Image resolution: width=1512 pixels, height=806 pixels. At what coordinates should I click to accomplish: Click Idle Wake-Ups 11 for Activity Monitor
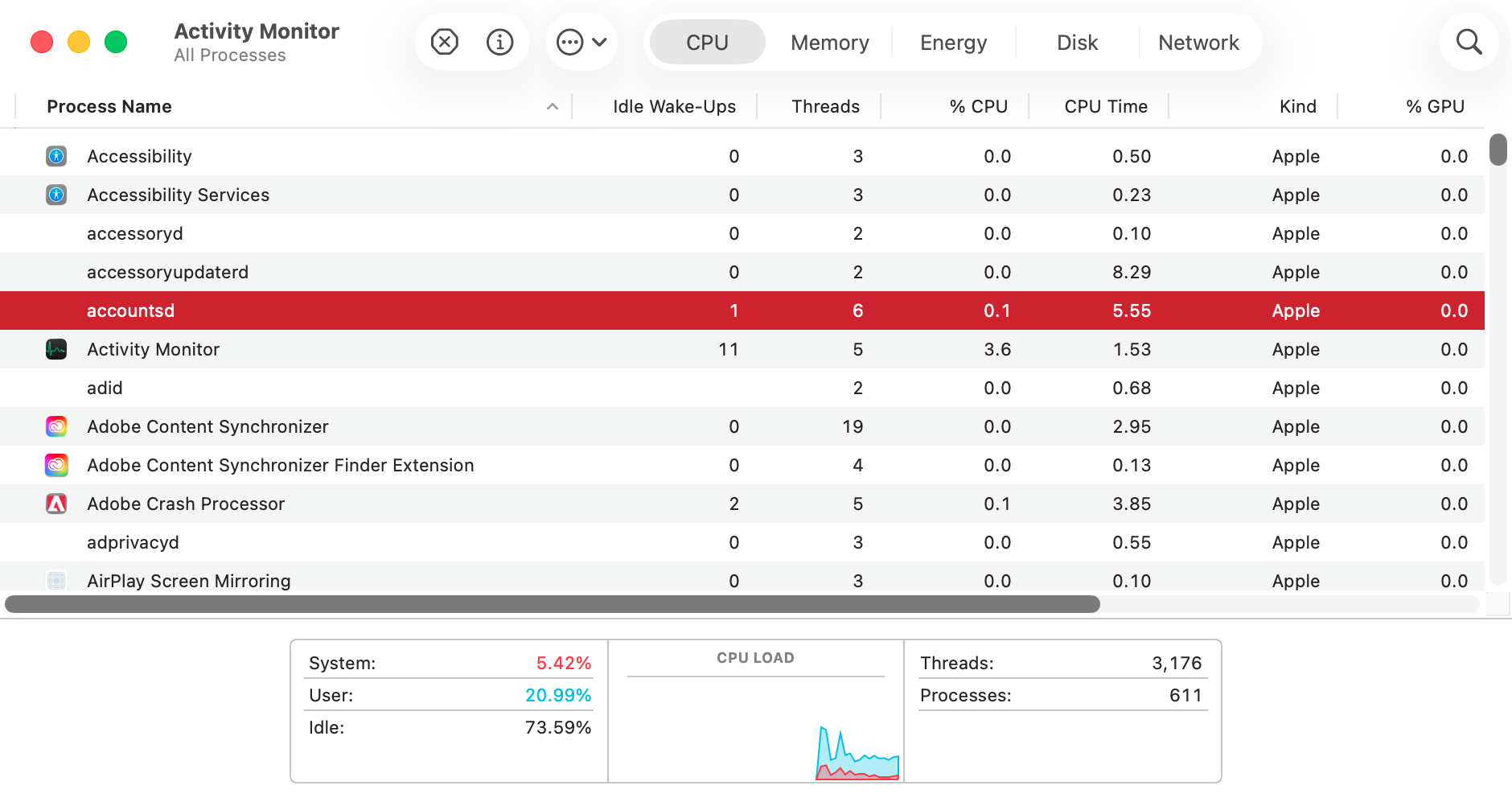[729, 349]
